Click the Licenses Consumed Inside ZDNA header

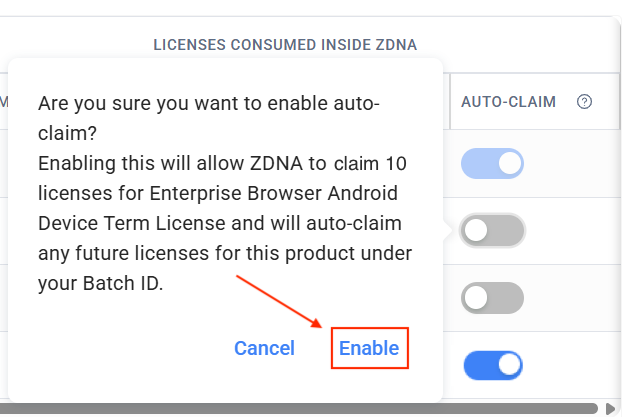(285, 44)
